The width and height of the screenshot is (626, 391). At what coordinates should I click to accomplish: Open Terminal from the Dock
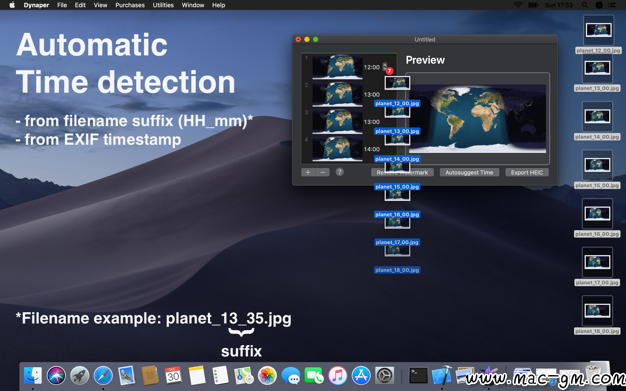(x=418, y=375)
